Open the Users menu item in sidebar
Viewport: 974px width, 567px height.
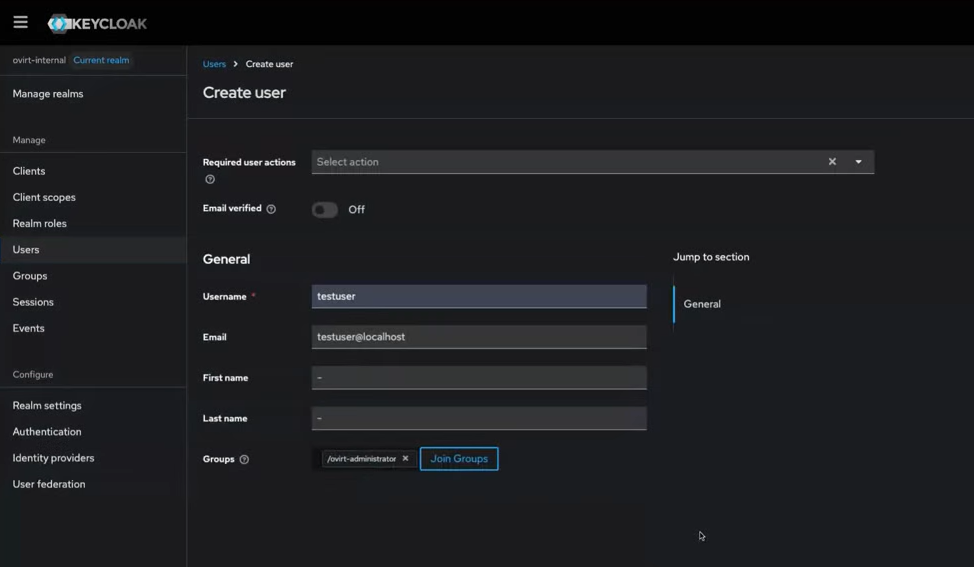tap(26, 250)
